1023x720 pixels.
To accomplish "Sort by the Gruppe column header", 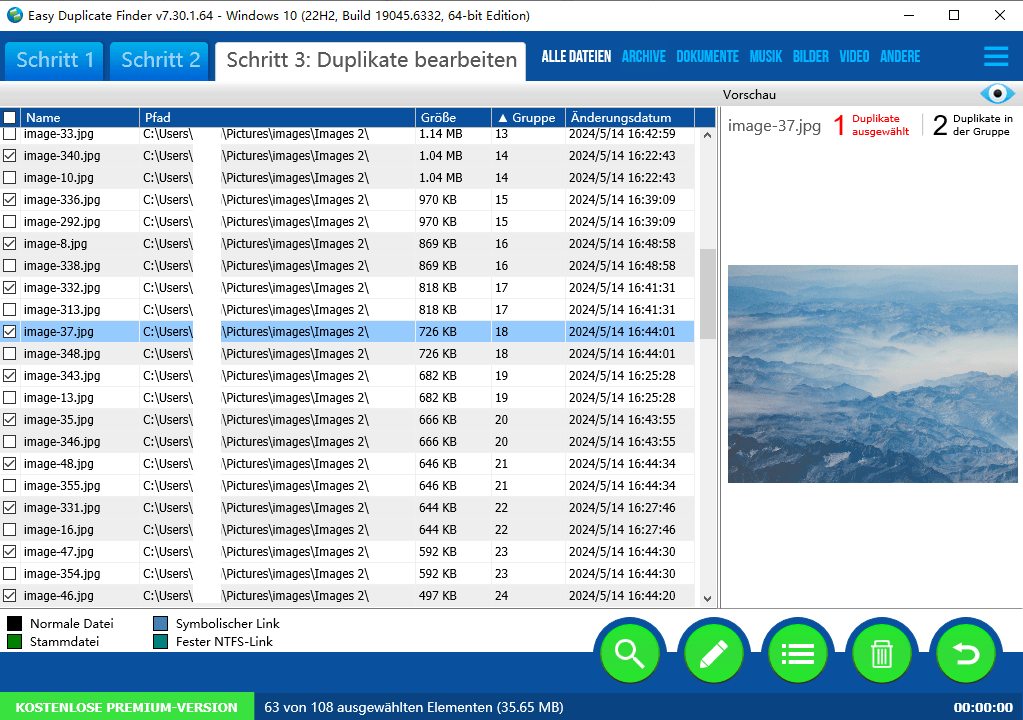I will (528, 118).
